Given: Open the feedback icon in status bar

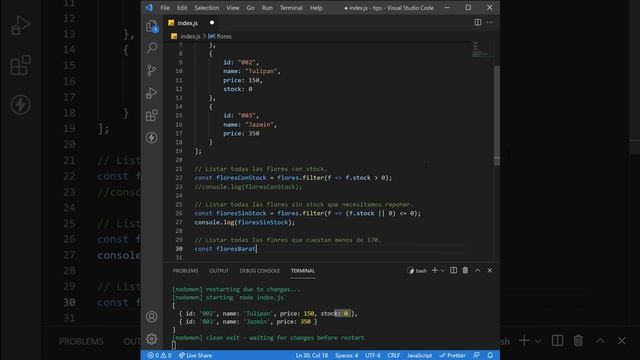Looking at the screenshot, I should [x=476, y=356].
